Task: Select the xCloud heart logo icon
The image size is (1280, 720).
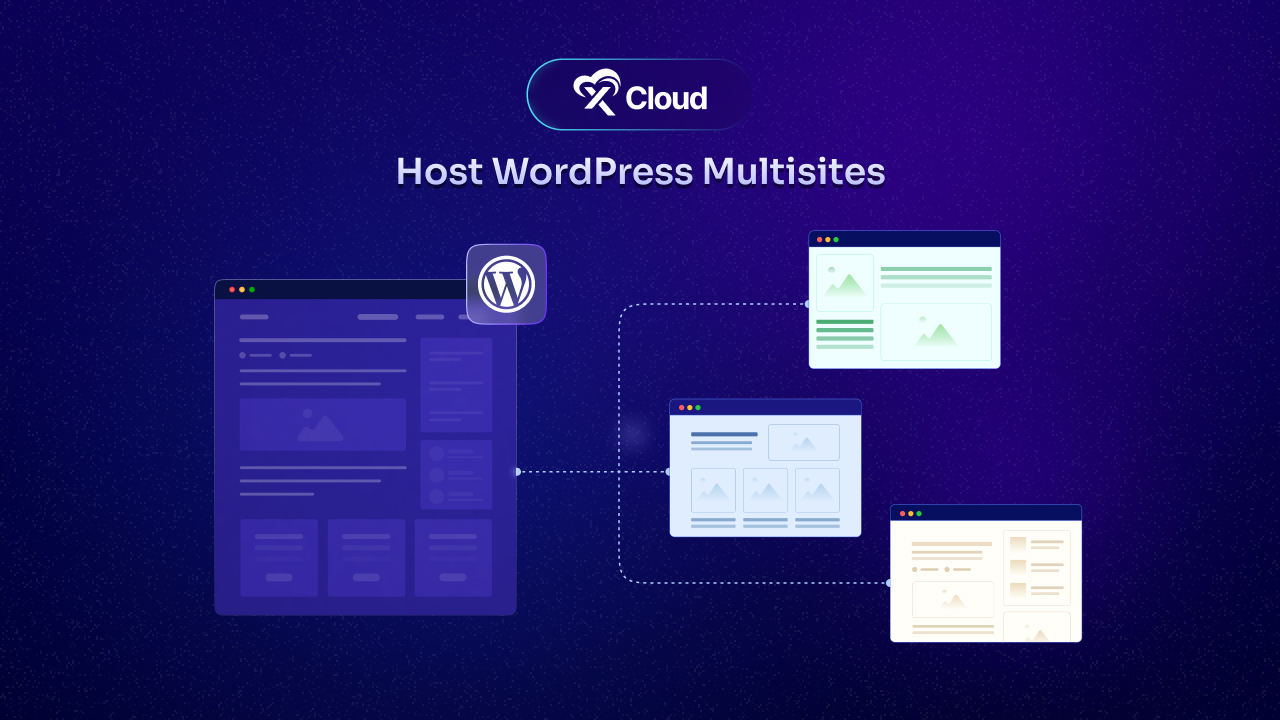Action: [x=597, y=94]
